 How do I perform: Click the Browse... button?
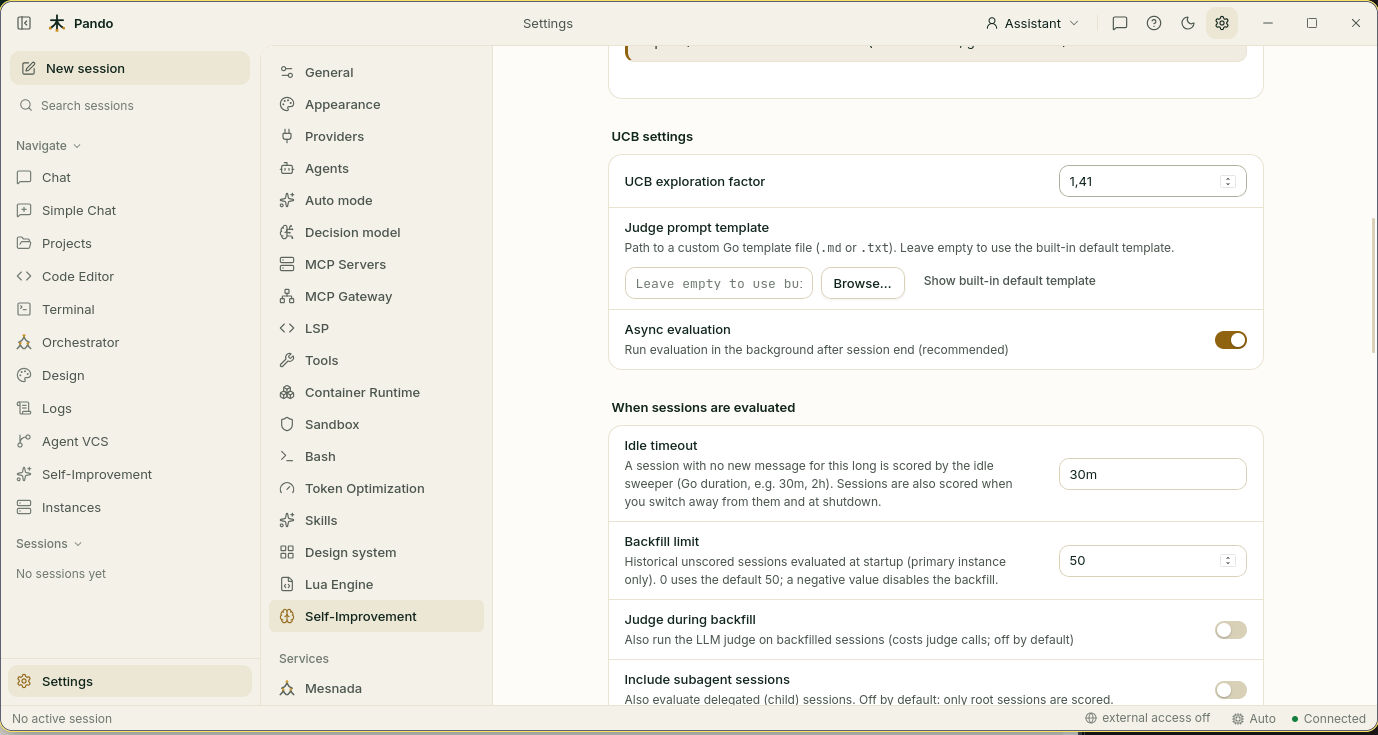tap(862, 283)
